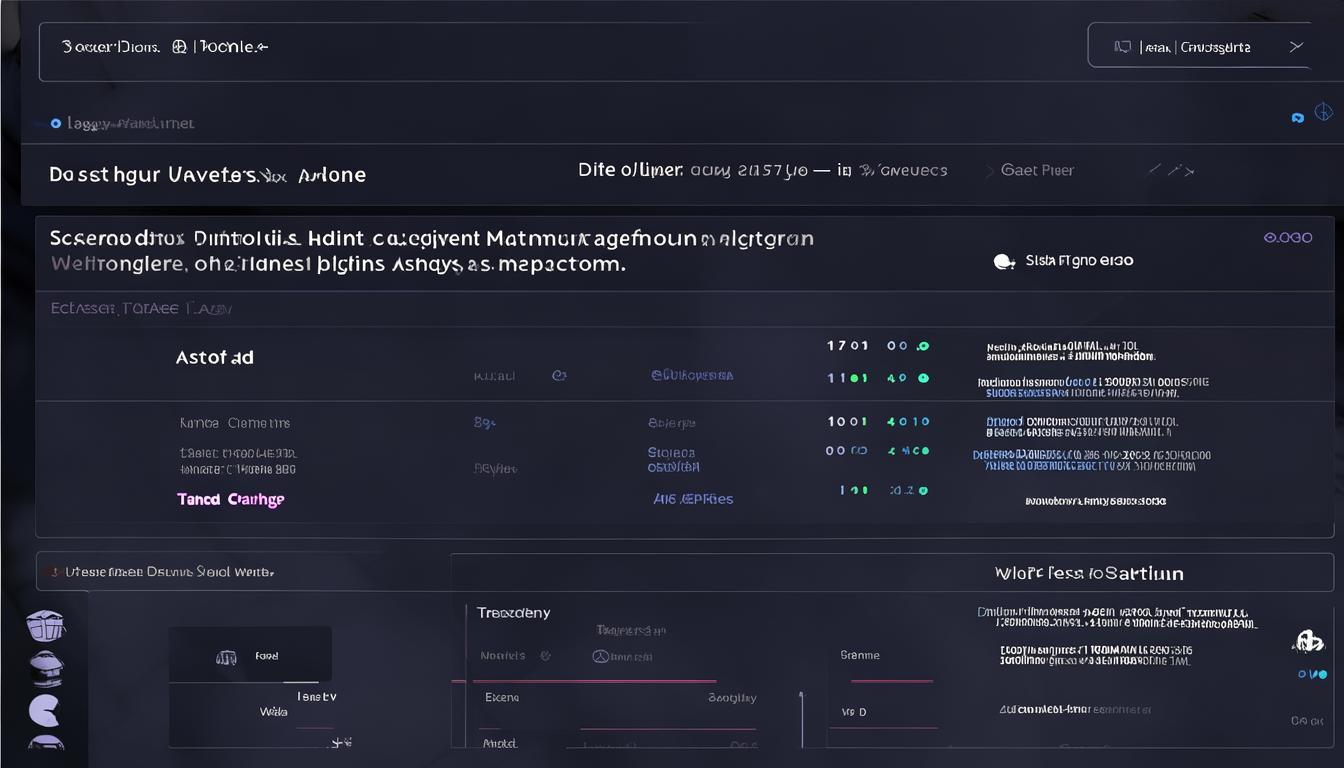
Task: Click the 'Sreme' label
Action: pos(860,655)
